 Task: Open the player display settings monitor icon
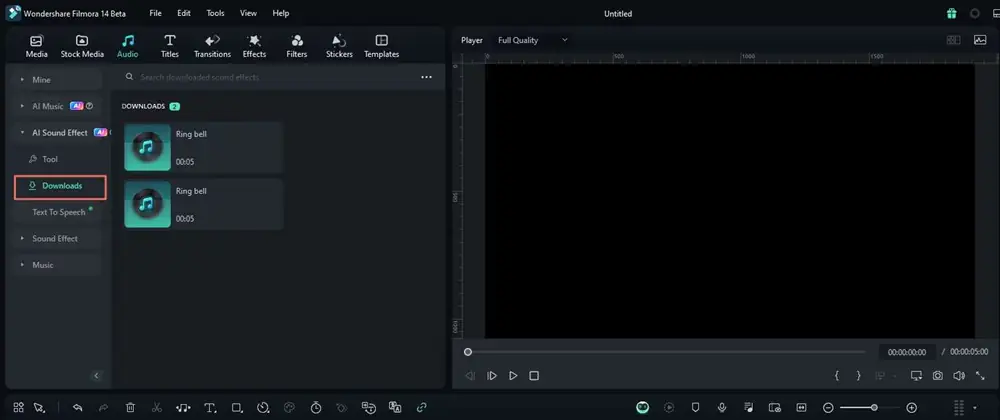coord(916,376)
